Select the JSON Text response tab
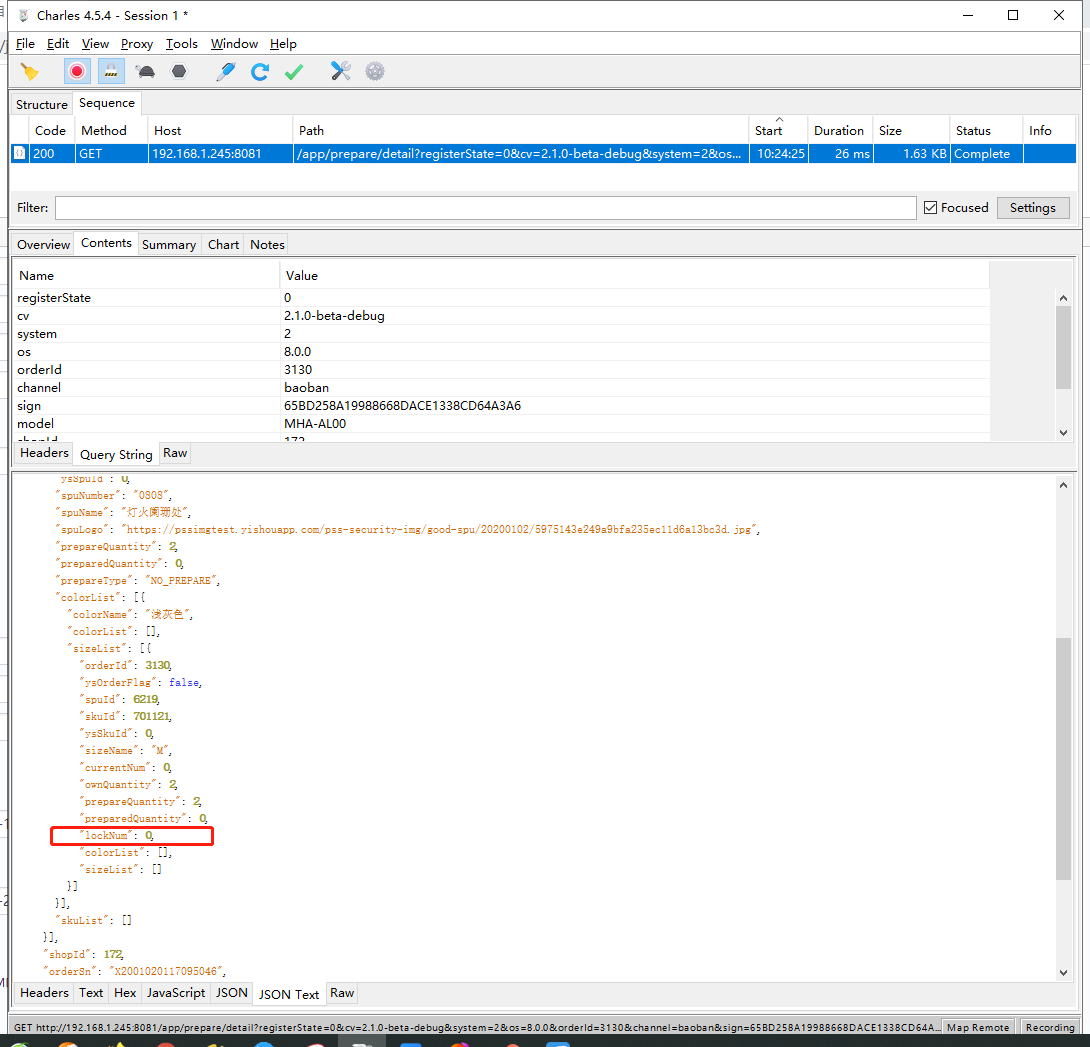 (289, 994)
